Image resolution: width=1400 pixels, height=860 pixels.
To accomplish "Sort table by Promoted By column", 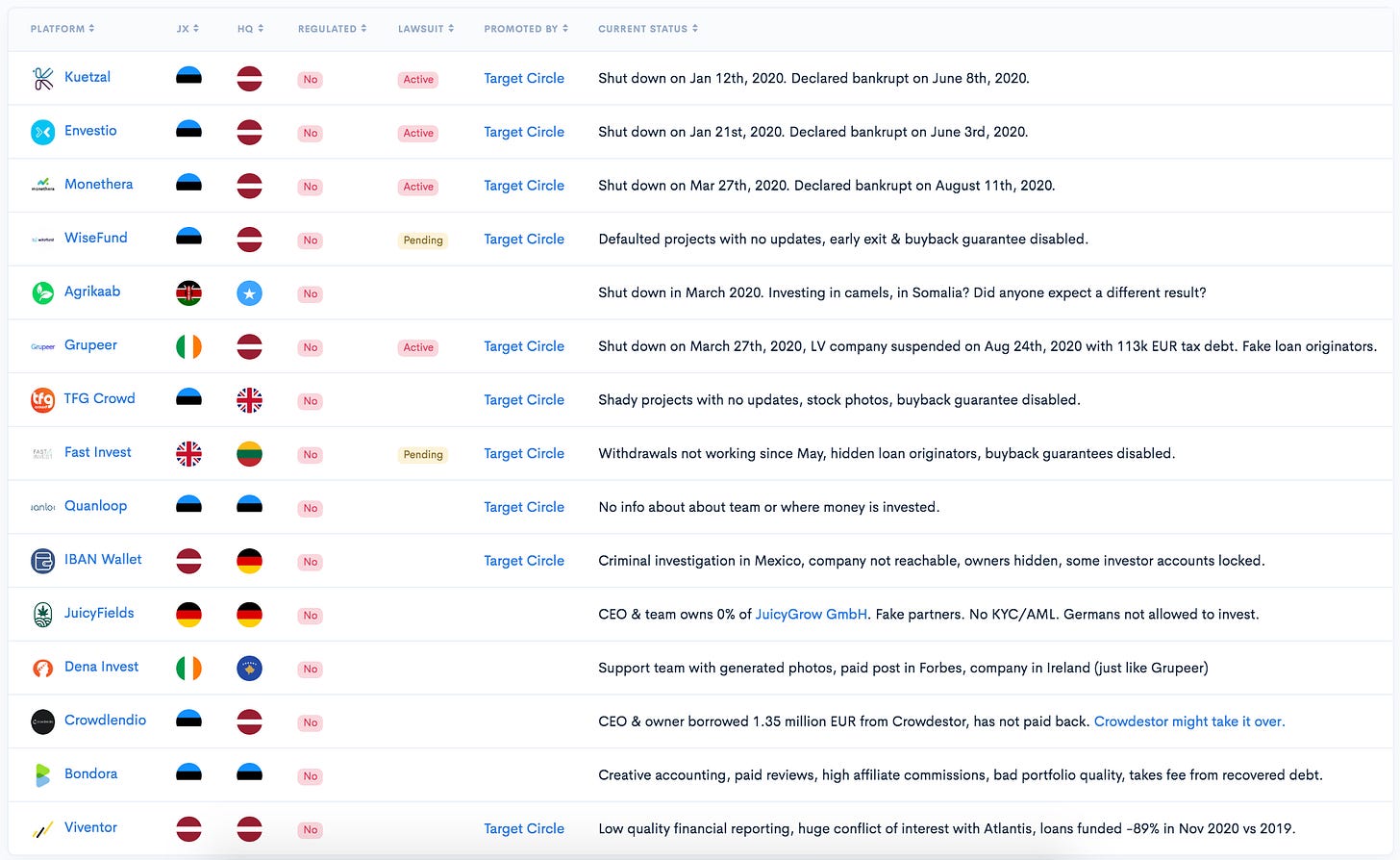I will [x=526, y=29].
